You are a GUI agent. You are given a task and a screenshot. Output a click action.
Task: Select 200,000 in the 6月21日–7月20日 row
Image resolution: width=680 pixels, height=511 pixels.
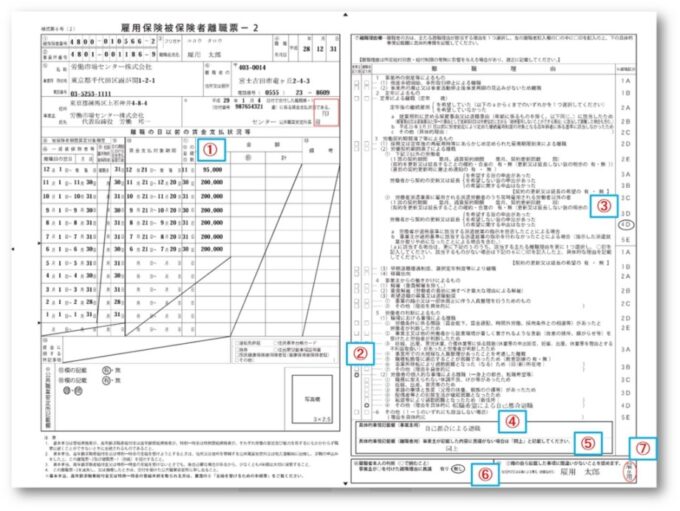[212, 249]
